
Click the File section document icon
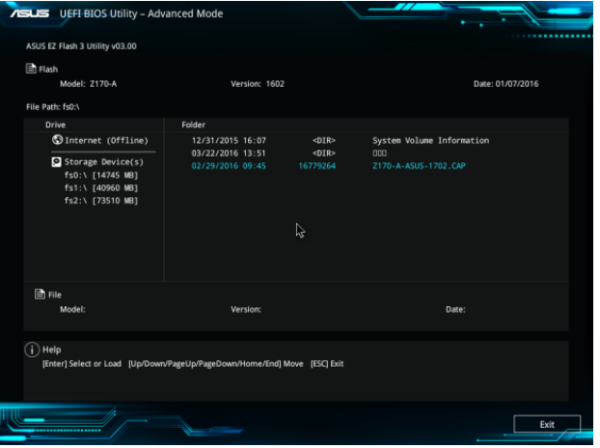click(x=39, y=294)
